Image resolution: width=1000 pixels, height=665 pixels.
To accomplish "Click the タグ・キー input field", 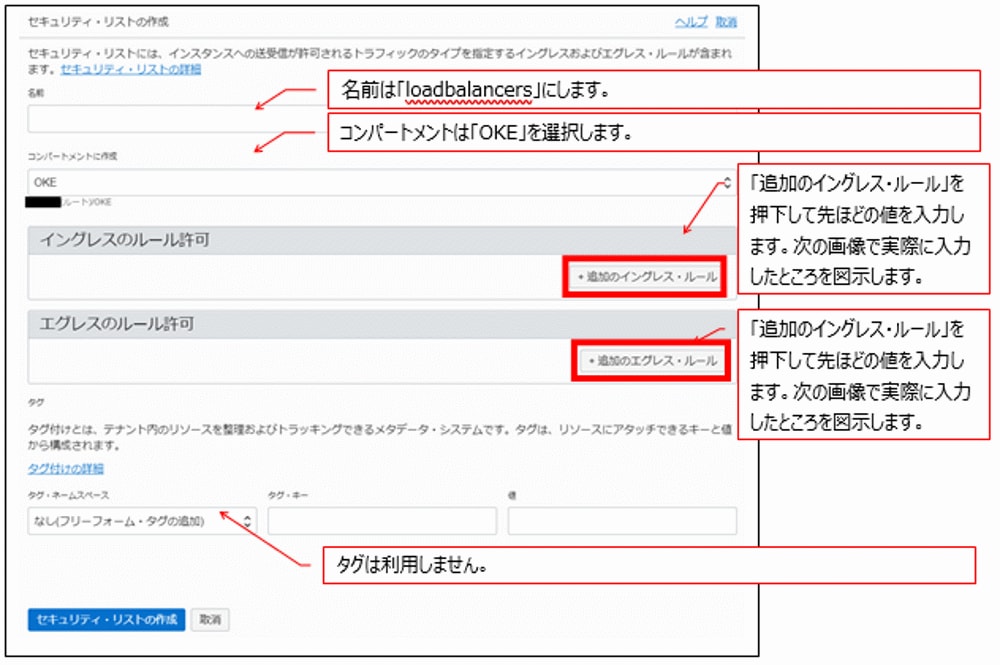I will coord(380,520).
